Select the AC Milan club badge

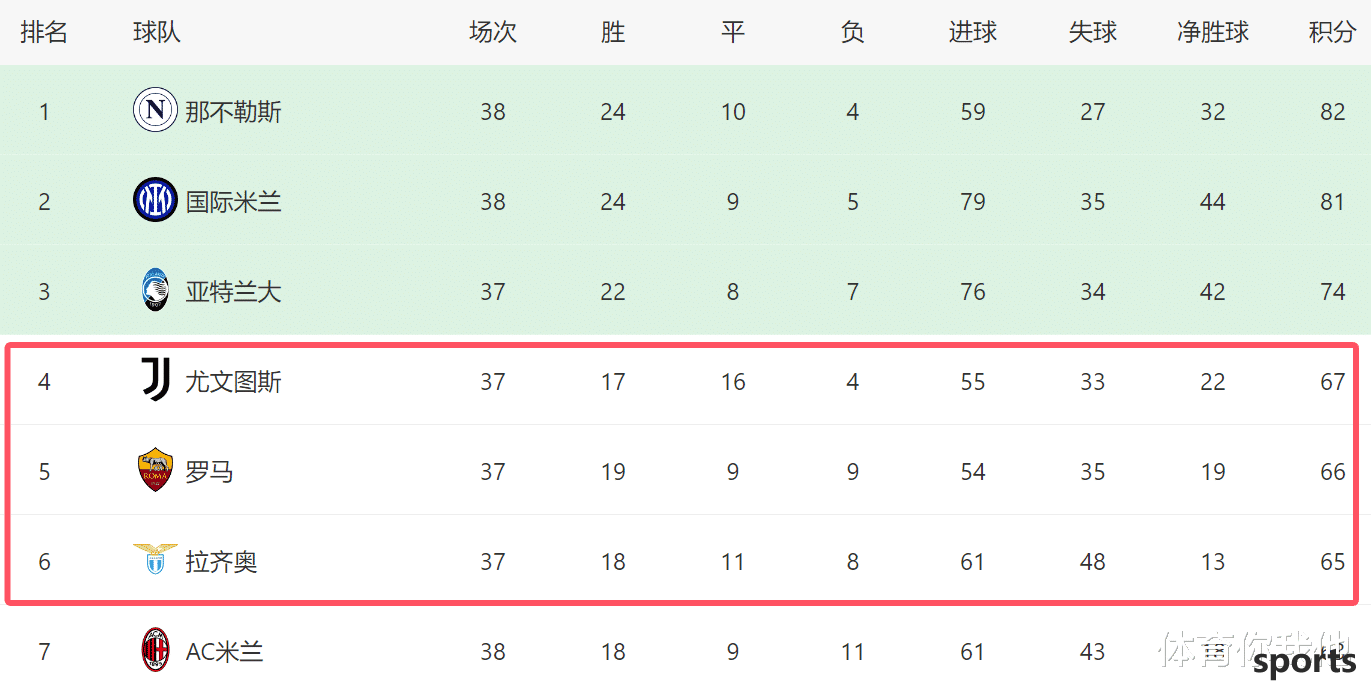pyautogui.click(x=155, y=651)
